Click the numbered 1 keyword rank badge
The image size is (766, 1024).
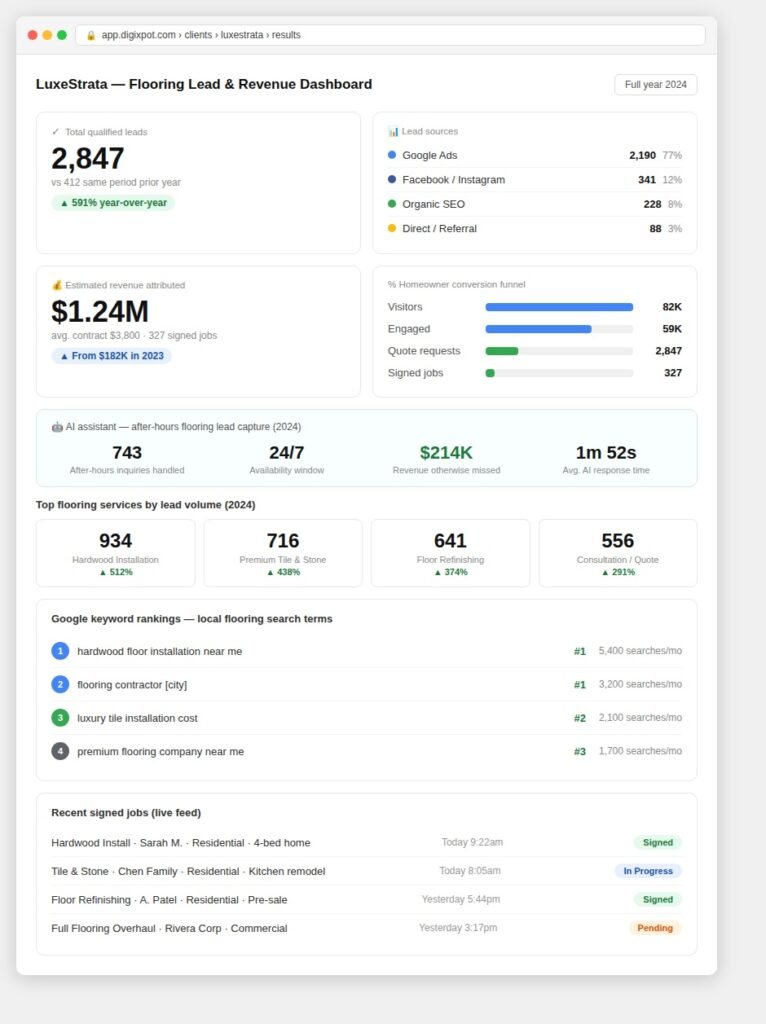(60, 650)
